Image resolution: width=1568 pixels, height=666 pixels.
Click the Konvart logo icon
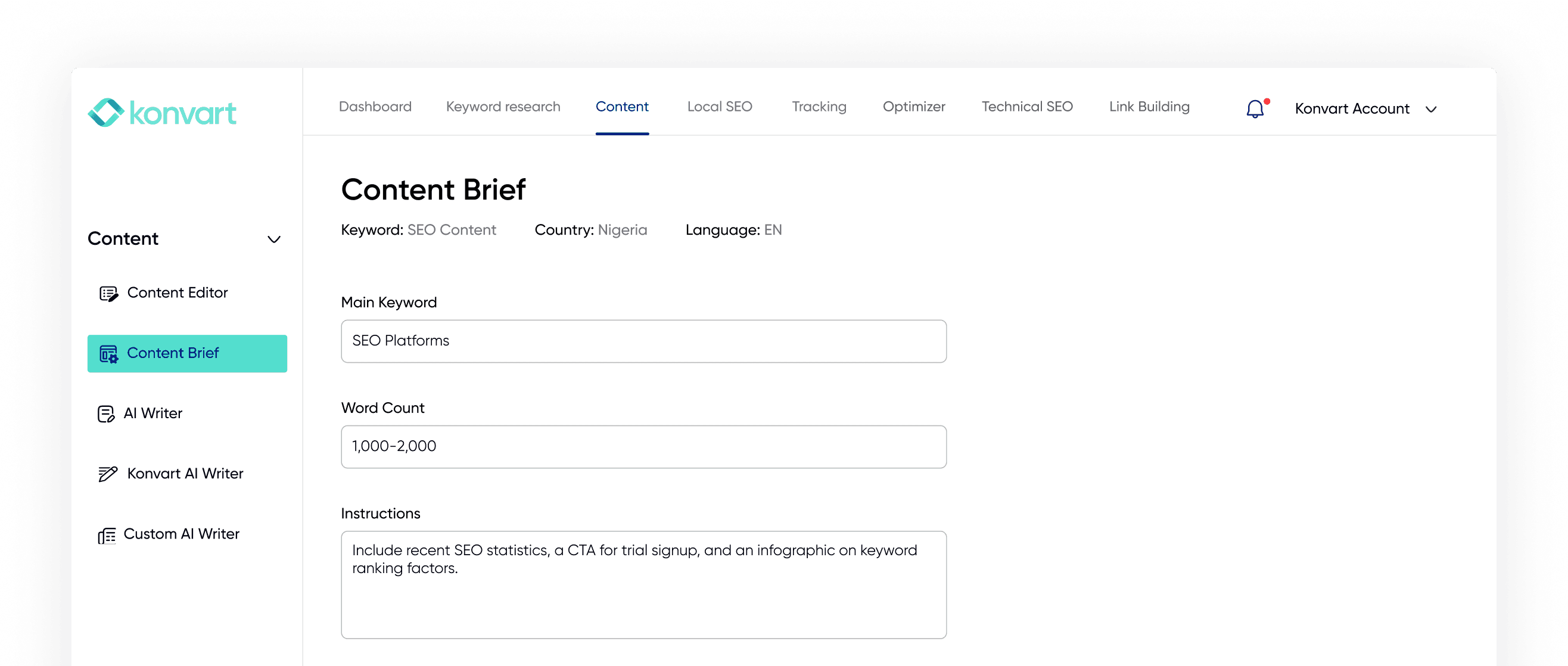pos(107,113)
